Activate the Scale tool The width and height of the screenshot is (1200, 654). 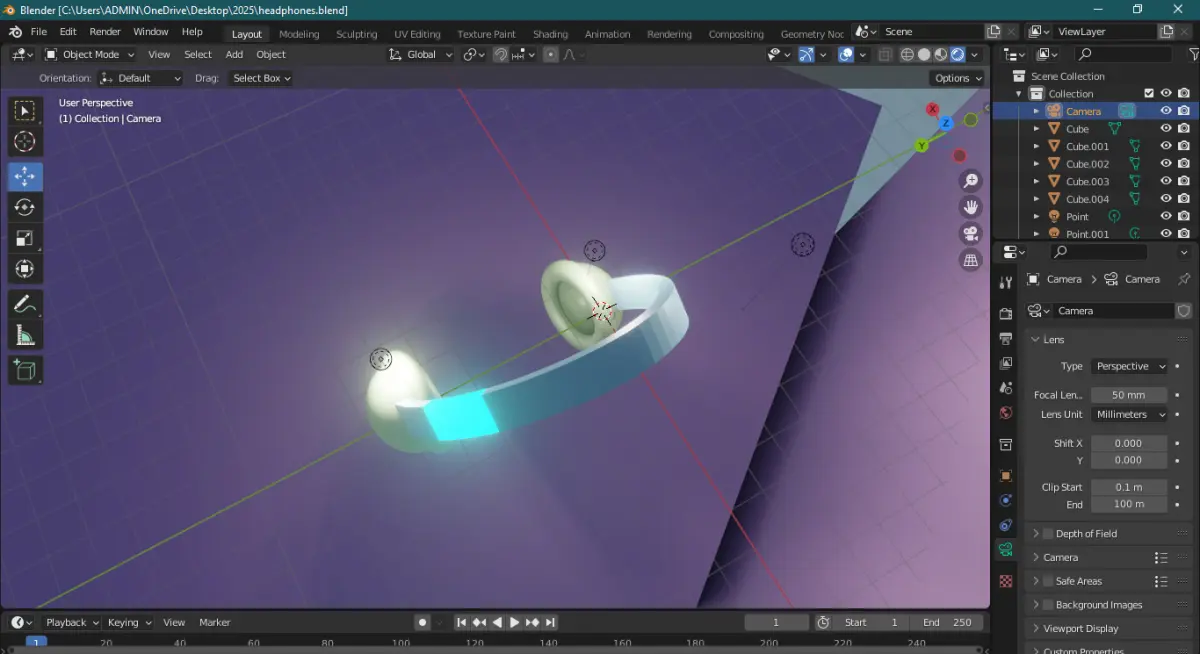pyautogui.click(x=25, y=238)
